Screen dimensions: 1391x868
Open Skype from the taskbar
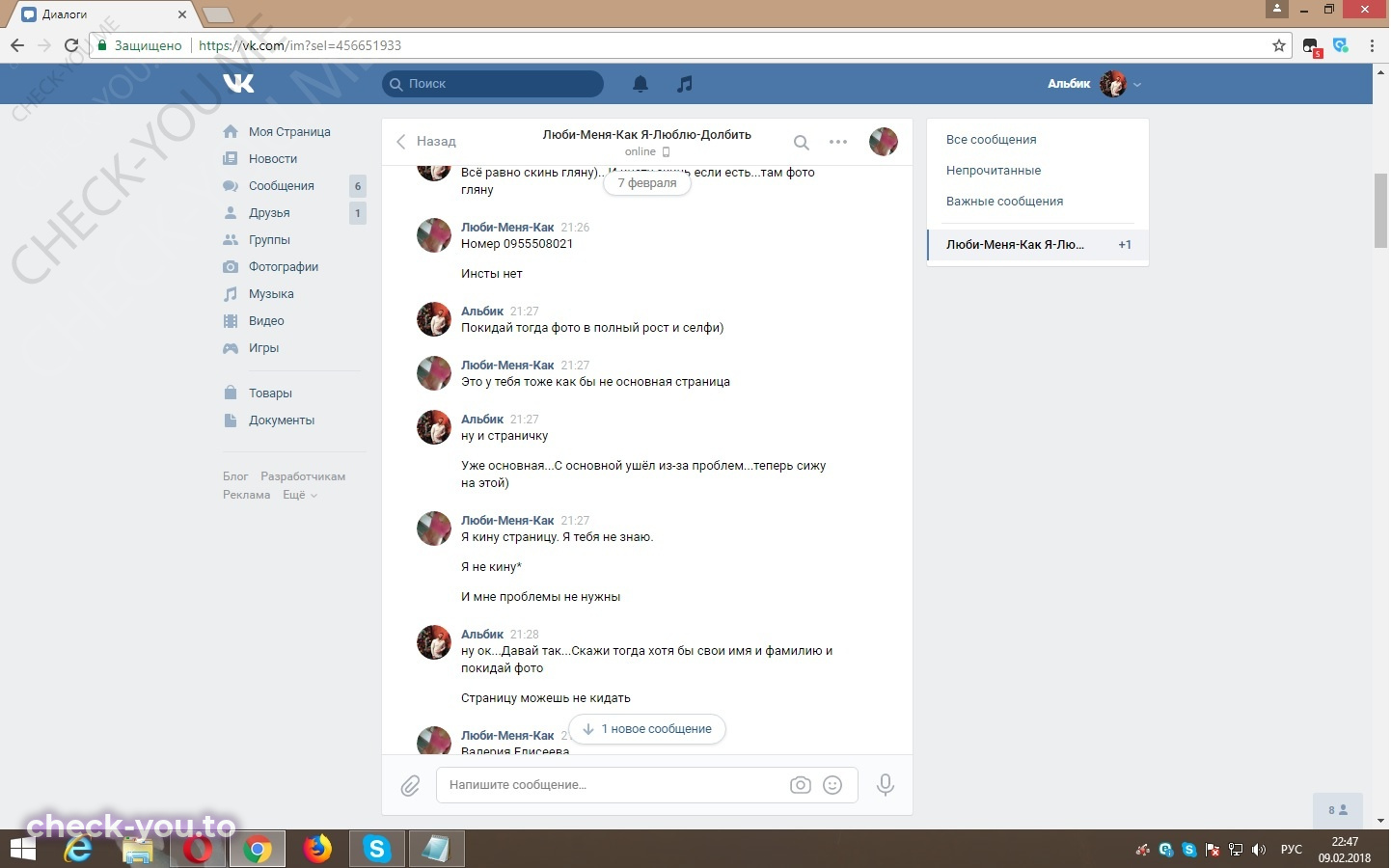point(376,850)
